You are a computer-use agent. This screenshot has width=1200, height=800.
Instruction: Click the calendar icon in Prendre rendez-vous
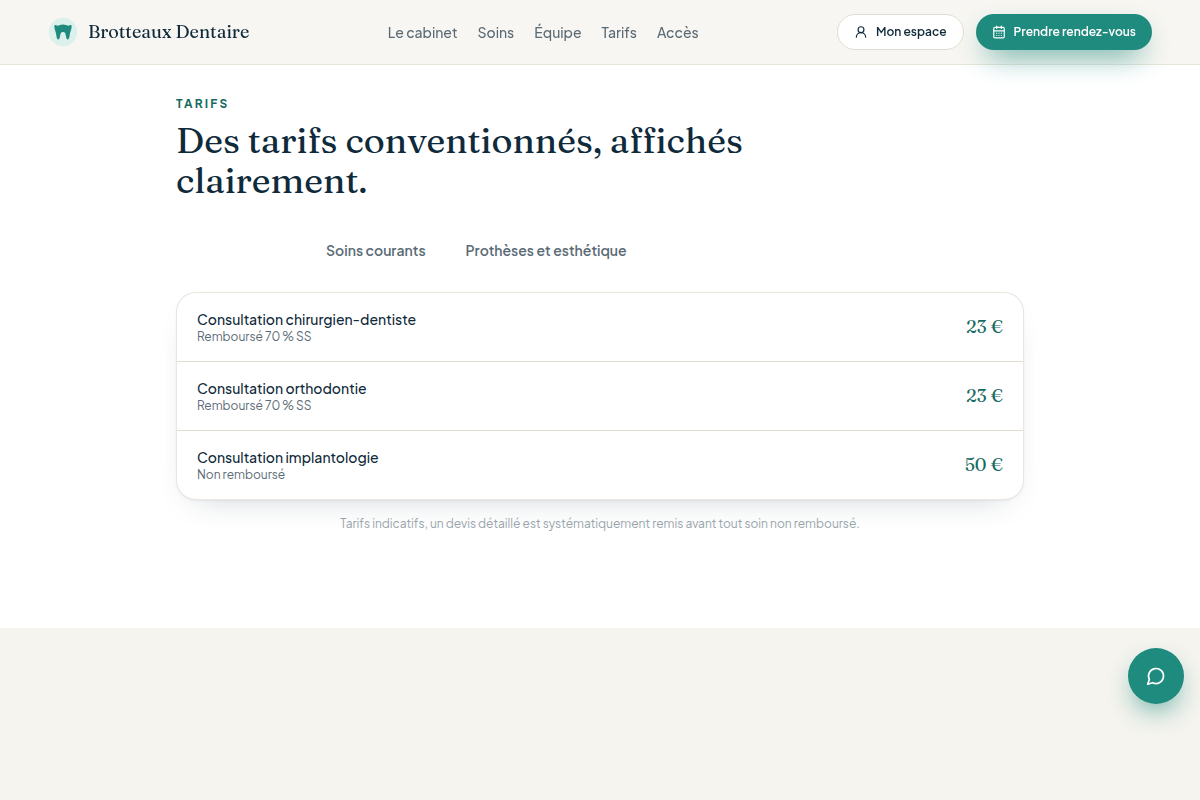[x=999, y=32]
